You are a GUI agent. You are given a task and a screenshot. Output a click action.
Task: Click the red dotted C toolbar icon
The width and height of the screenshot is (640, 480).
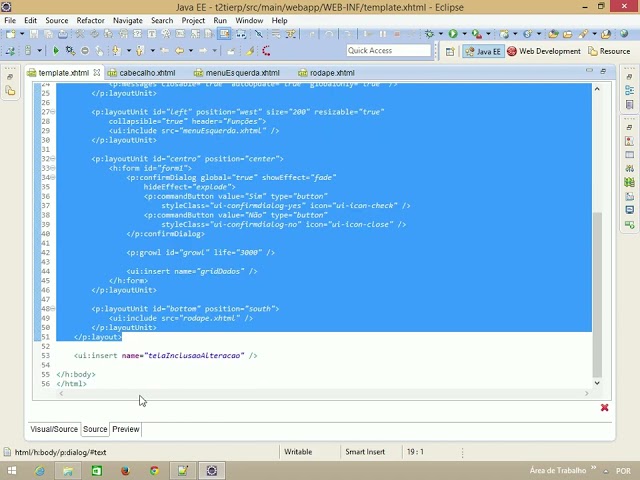tap(266, 51)
